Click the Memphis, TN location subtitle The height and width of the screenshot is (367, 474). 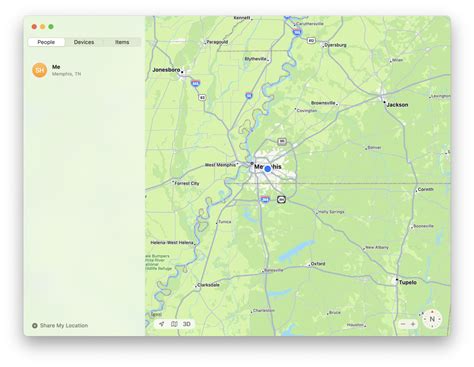(66, 74)
